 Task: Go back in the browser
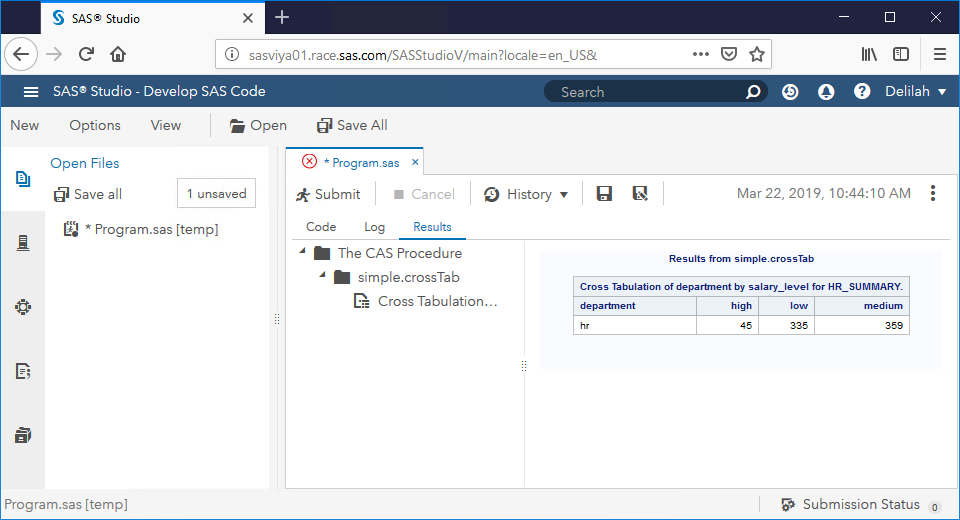(x=21, y=55)
